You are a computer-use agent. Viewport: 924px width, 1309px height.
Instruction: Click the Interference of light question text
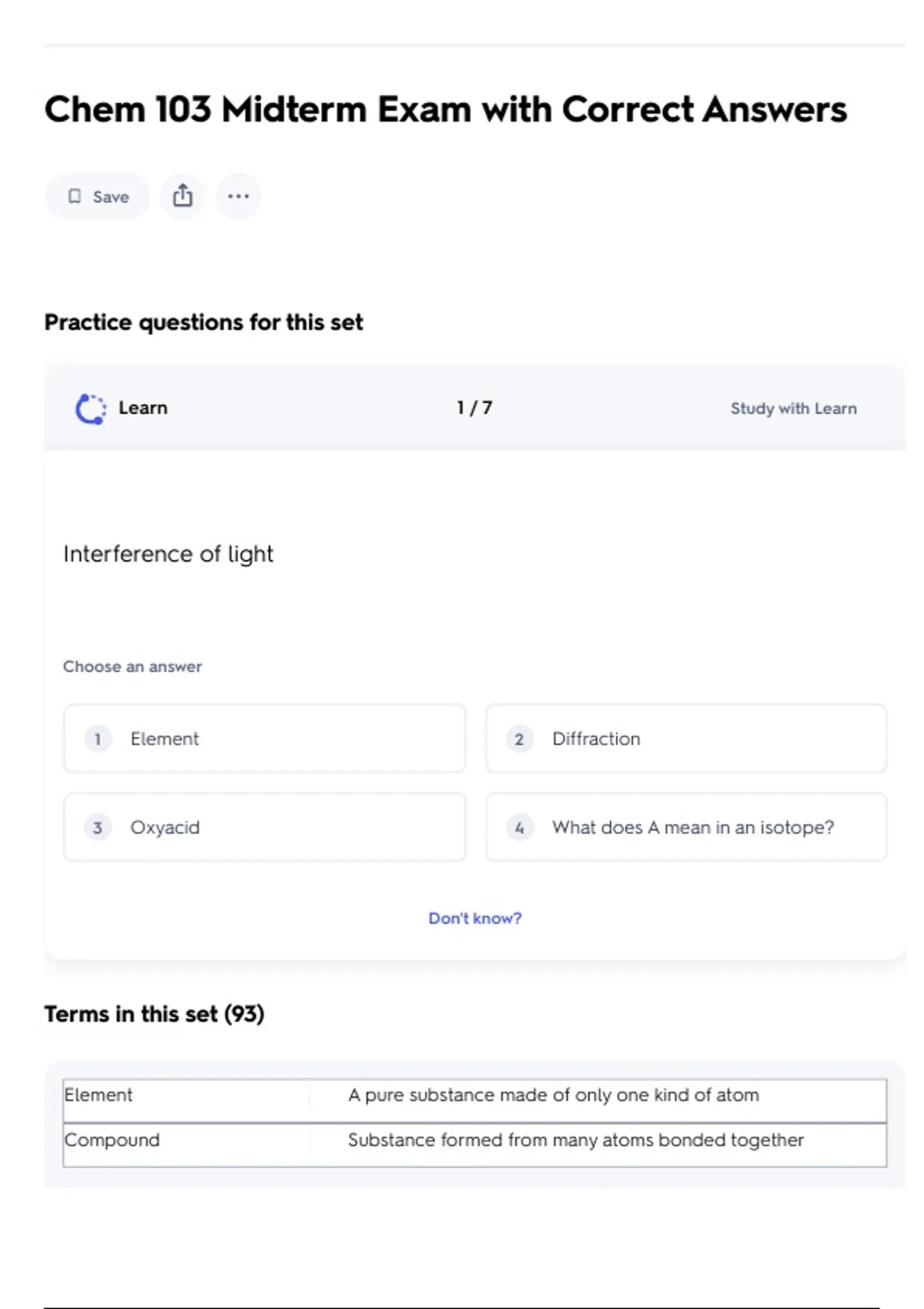[168, 554]
